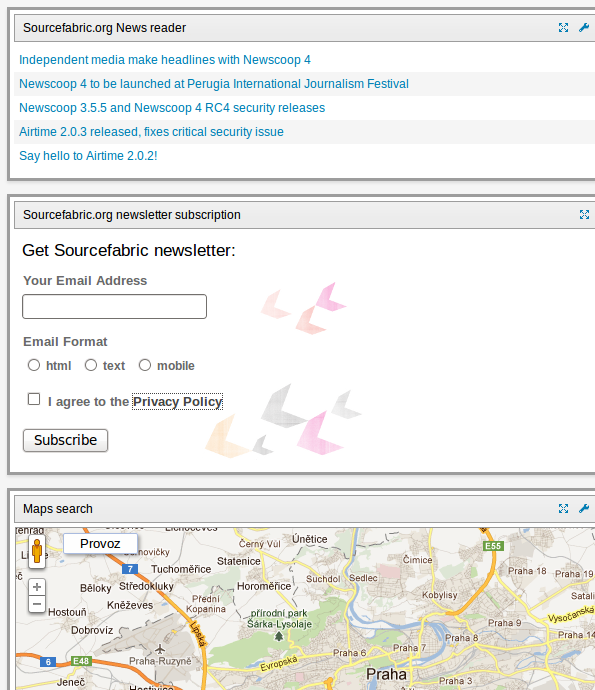Tick the Privacy Policy agreement checkbox
This screenshot has height=690, width=595.
coord(34,399)
